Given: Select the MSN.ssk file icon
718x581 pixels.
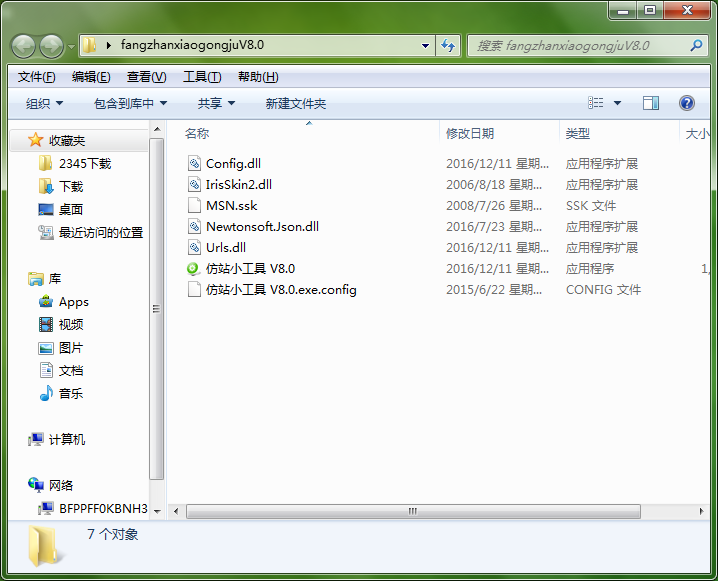Looking at the screenshot, I should [194, 206].
